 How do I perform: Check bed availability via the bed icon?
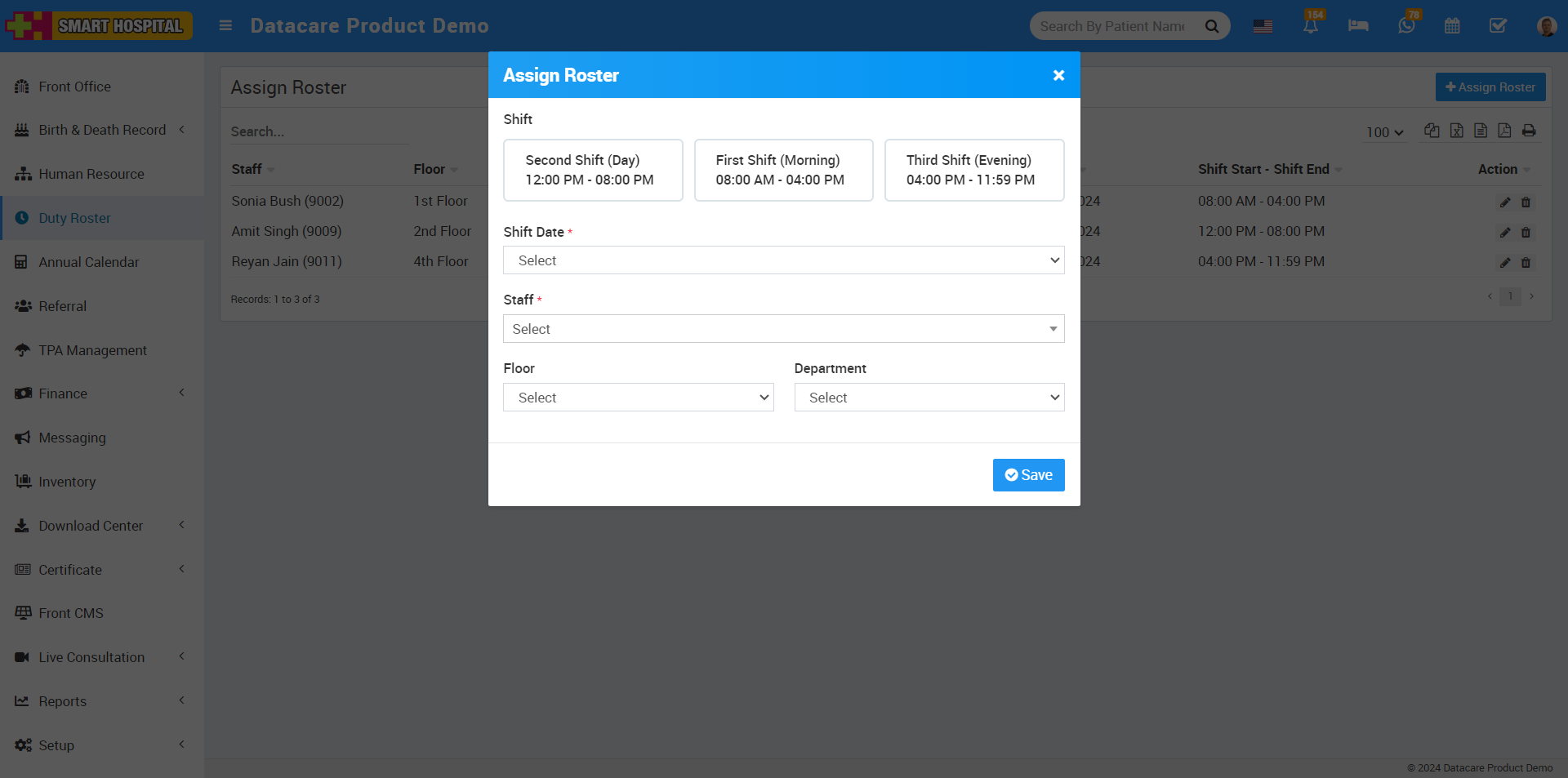1357,25
